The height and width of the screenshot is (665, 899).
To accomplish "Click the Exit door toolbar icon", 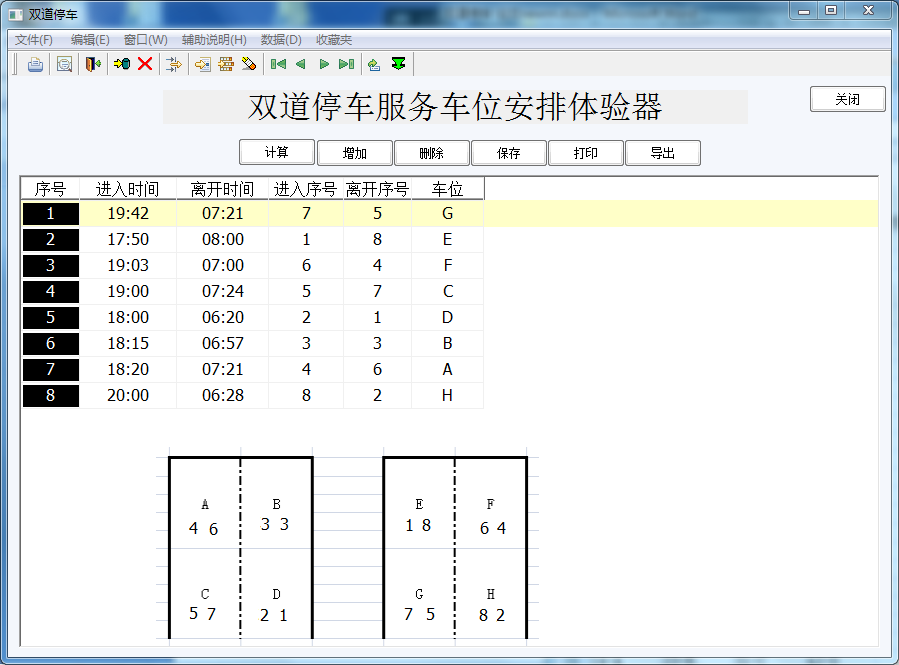I will point(91,64).
